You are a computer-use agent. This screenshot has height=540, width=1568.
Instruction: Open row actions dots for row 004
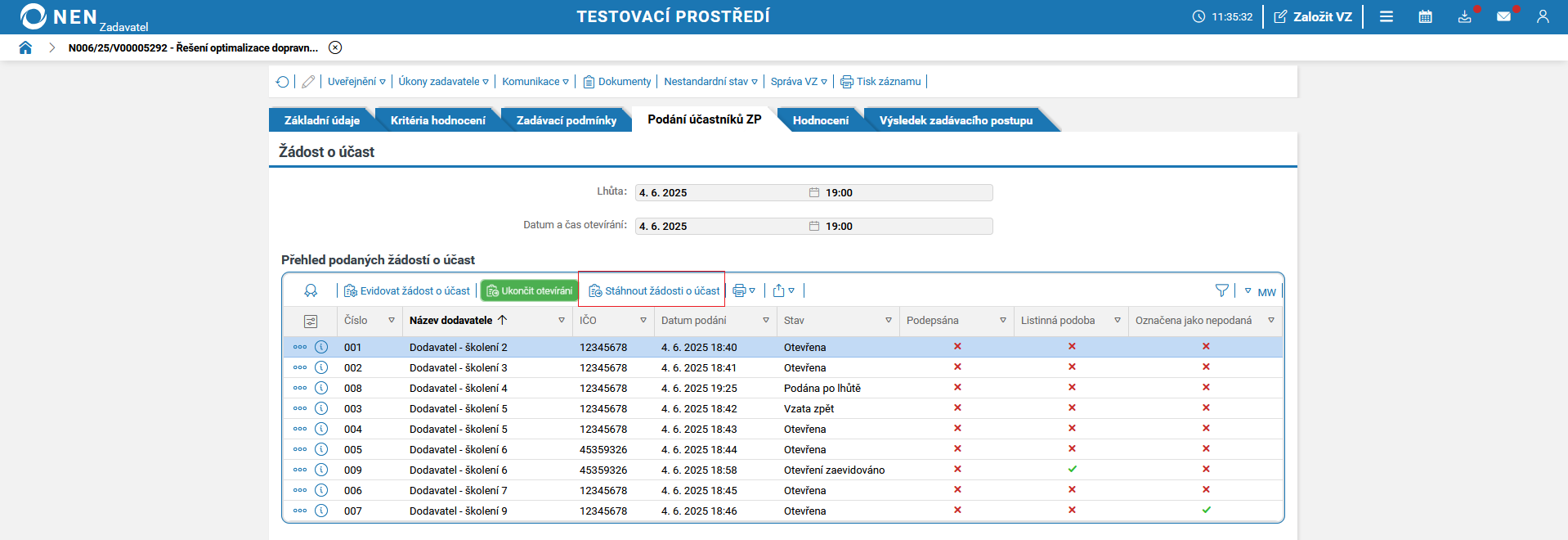tap(300, 429)
